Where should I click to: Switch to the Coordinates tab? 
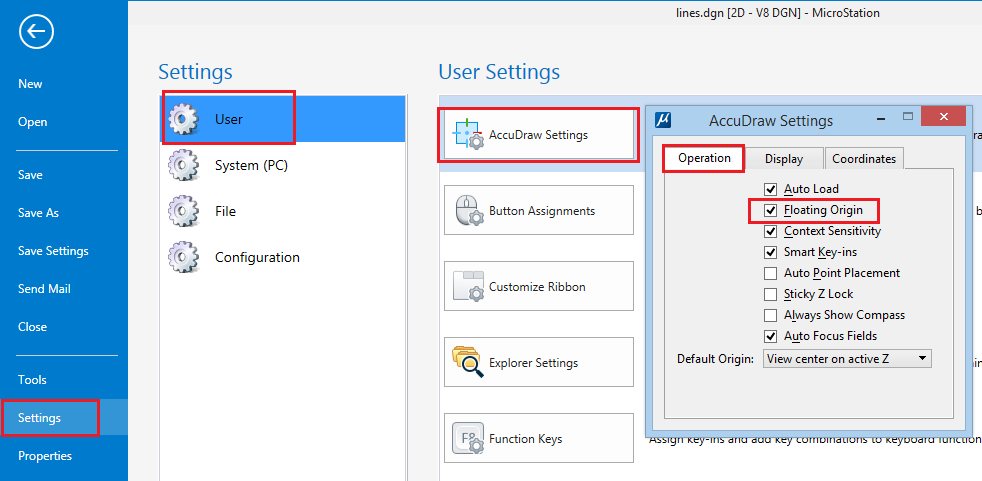[x=864, y=159]
